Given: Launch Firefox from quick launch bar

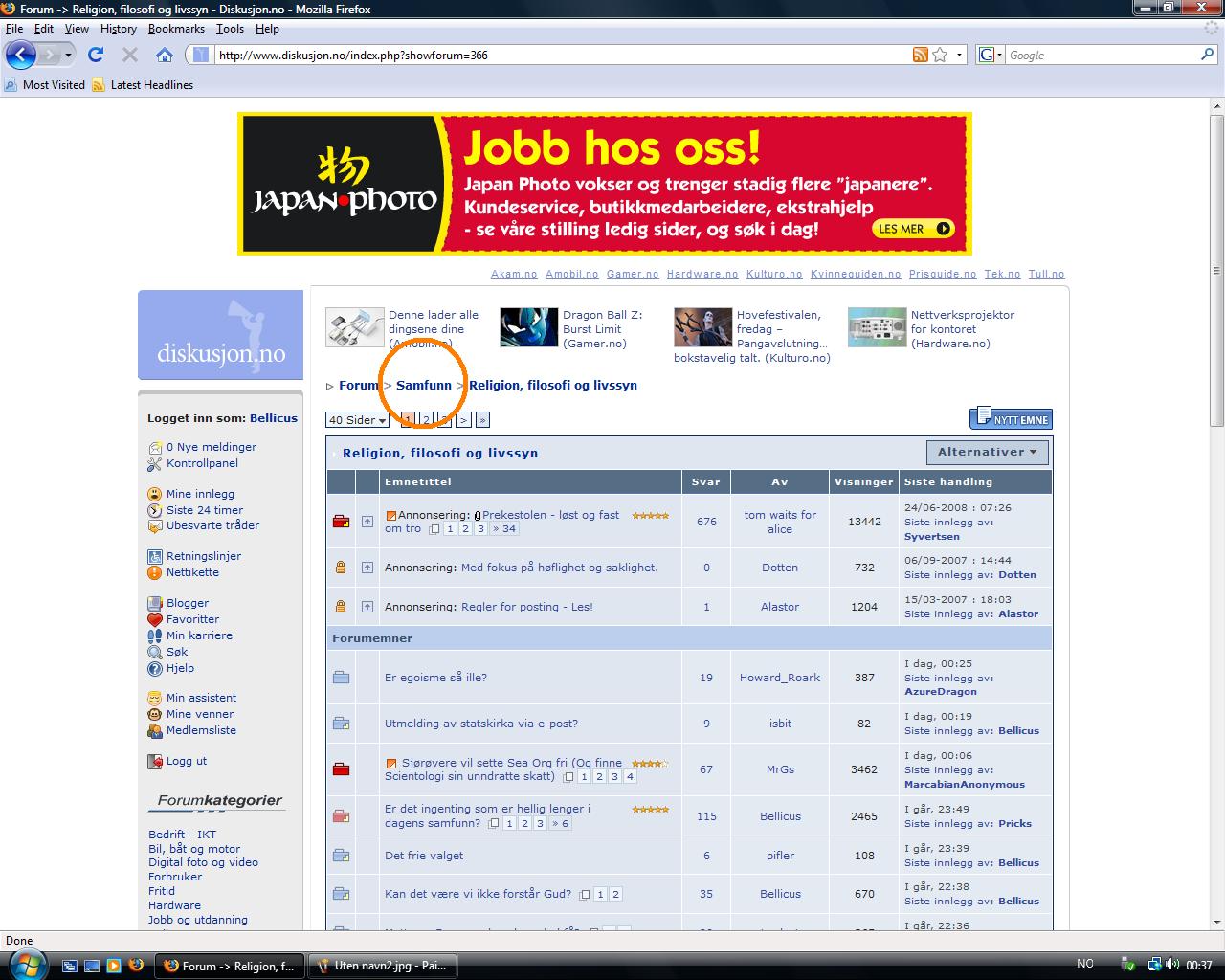Looking at the screenshot, I should point(135,965).
